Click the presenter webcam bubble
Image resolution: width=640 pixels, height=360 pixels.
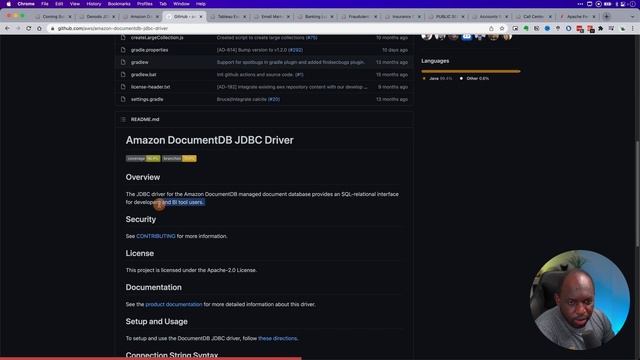click(580, 300)
